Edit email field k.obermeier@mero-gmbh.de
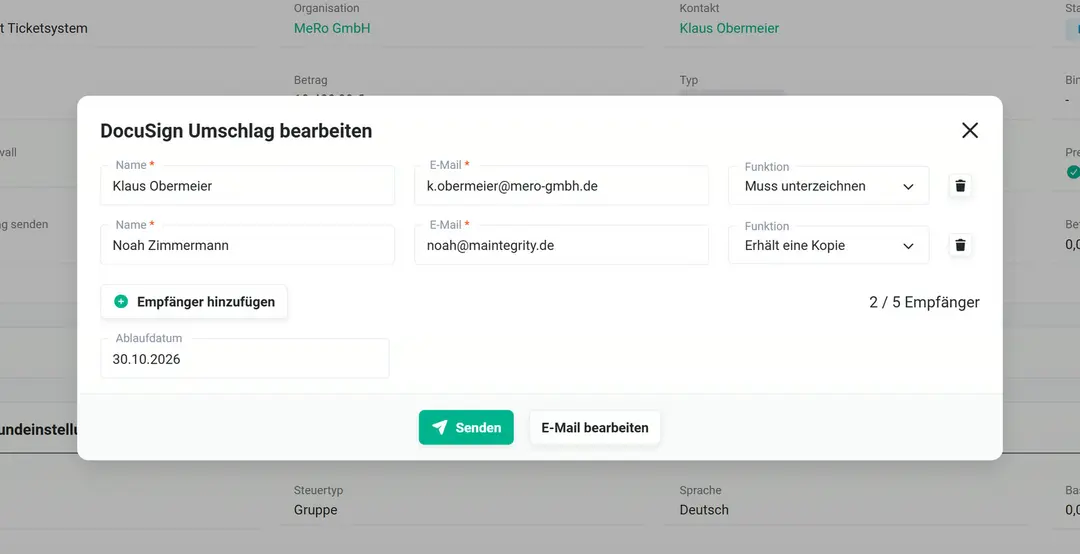 [561, 185]
